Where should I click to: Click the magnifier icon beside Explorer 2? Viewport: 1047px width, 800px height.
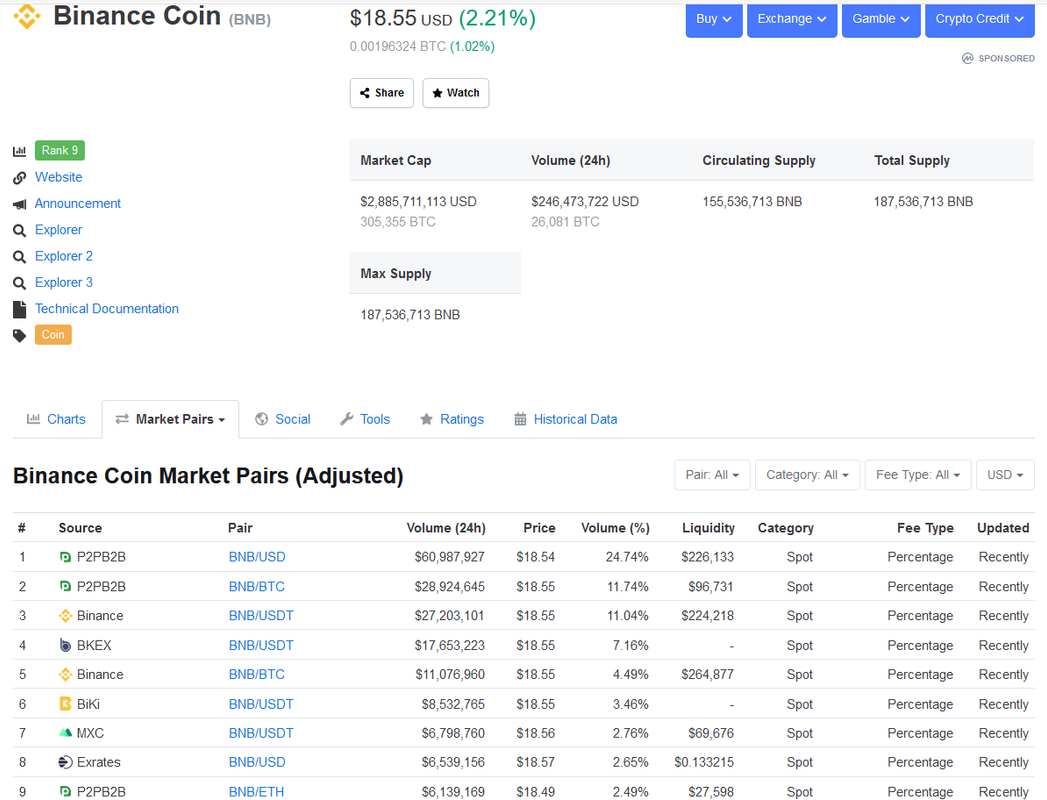(19, 256)
